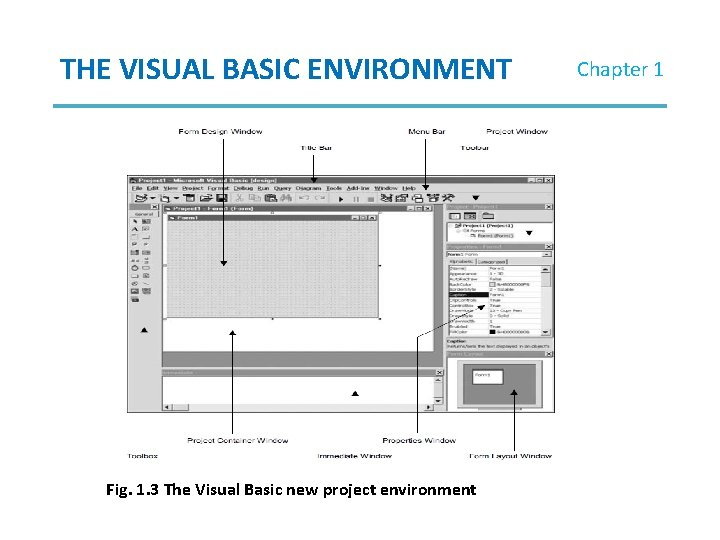
Task: Open the File menu
Action: [137, 188]
